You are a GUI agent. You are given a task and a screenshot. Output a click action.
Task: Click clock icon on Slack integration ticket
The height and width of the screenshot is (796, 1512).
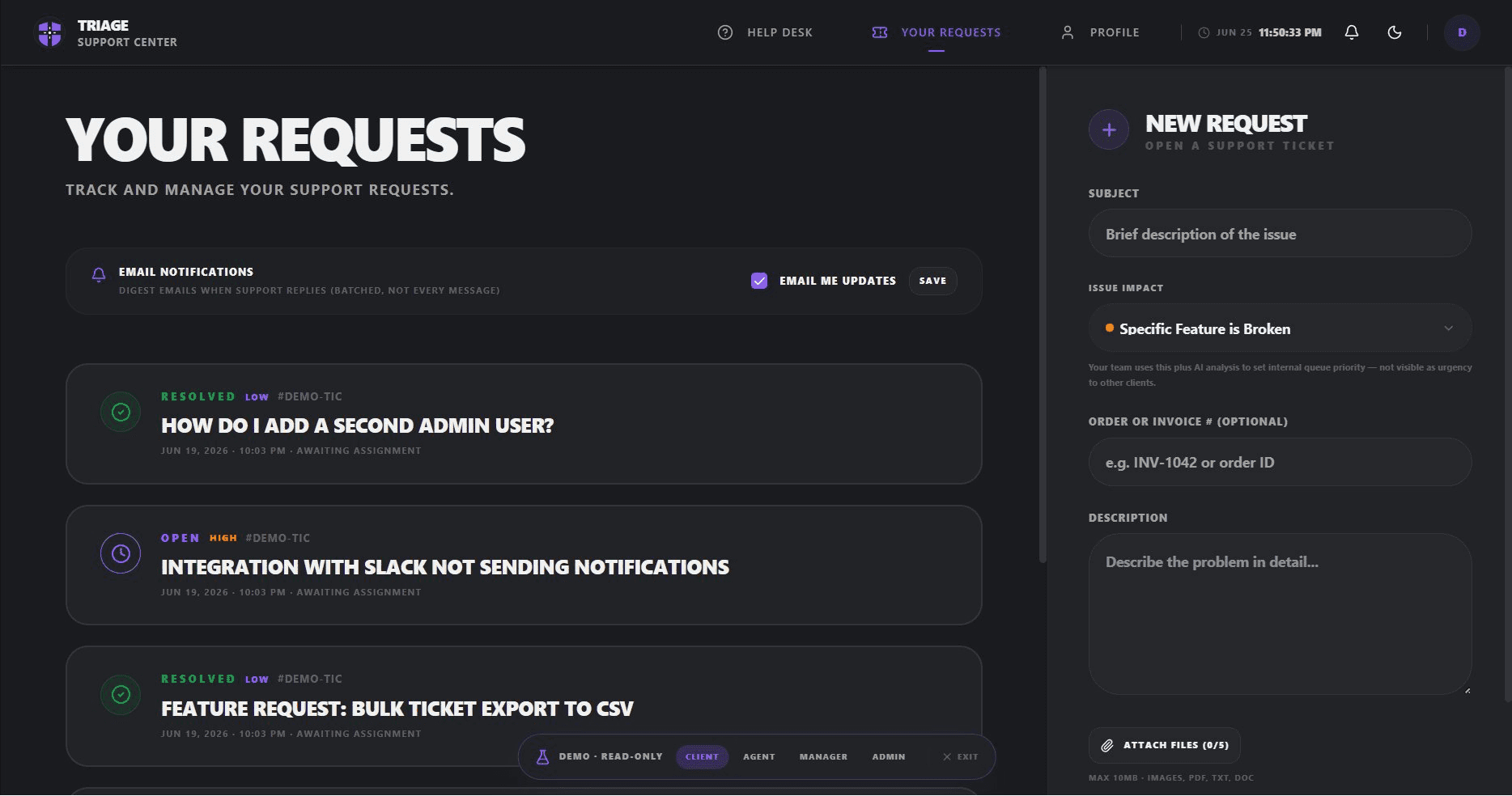click(x=121, y=553)
